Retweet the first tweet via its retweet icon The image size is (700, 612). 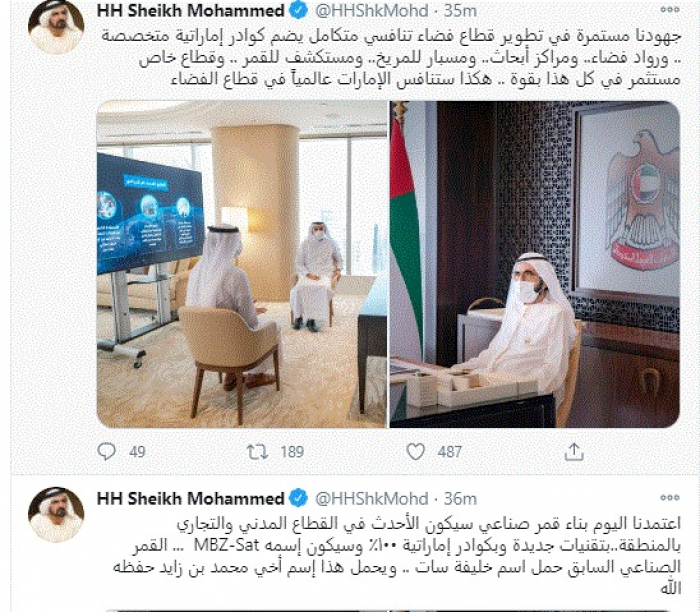pos(258,452)
